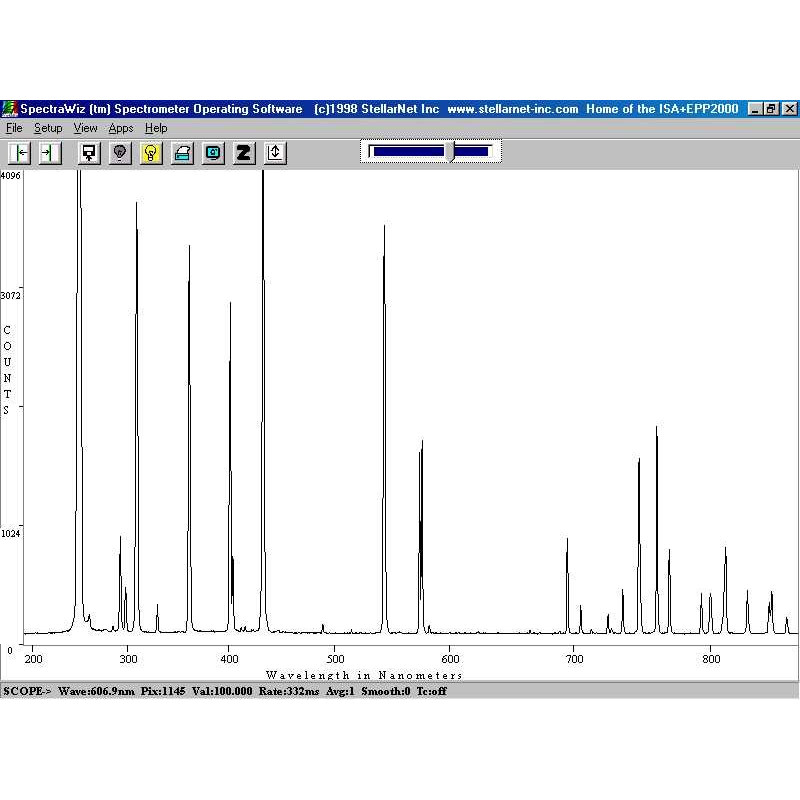Open the File menu
Viewport: 800px width, 800px height.
(x=14, y=128)
